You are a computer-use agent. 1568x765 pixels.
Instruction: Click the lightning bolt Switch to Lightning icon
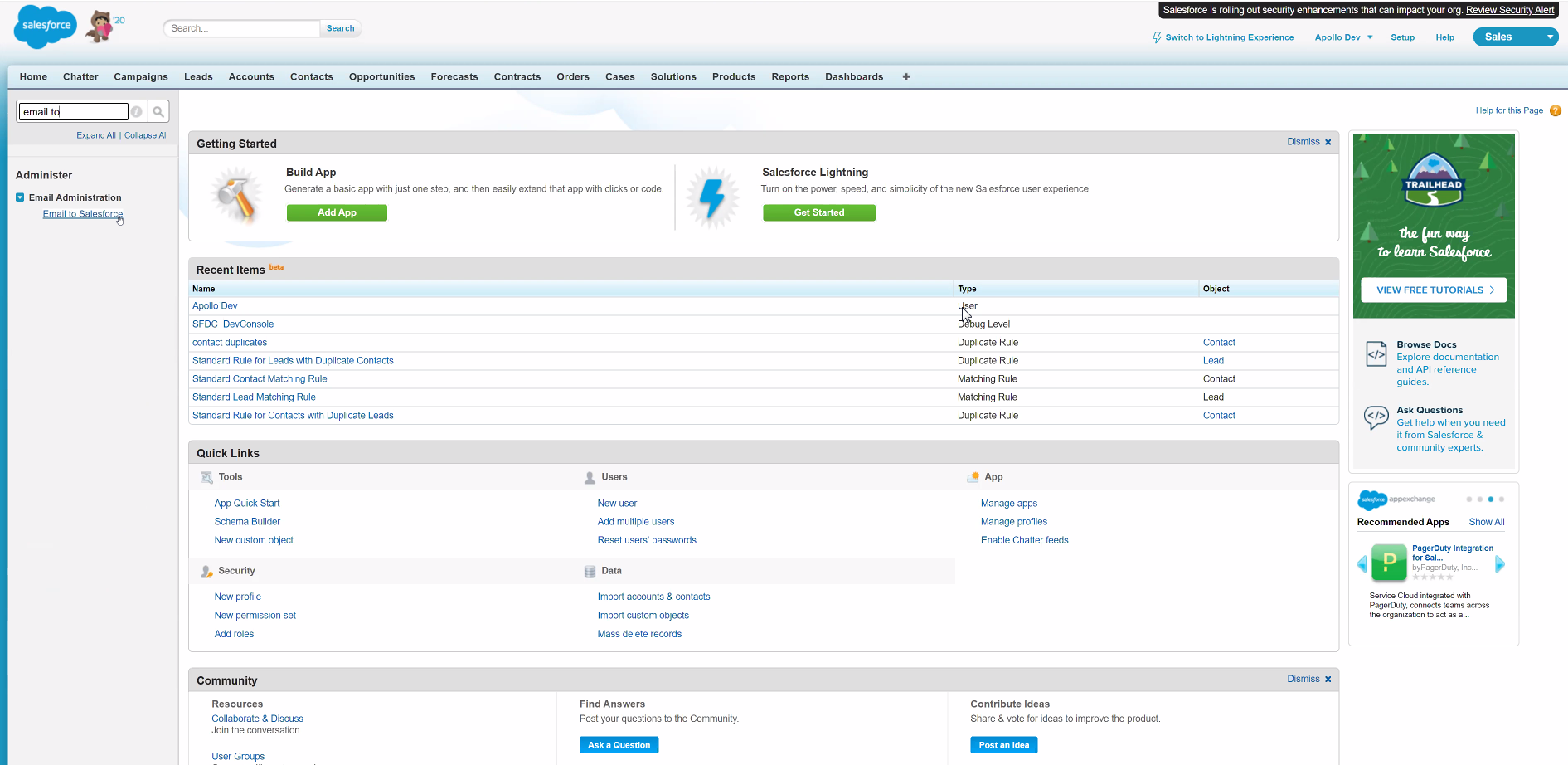click(x=1157, y=37)
